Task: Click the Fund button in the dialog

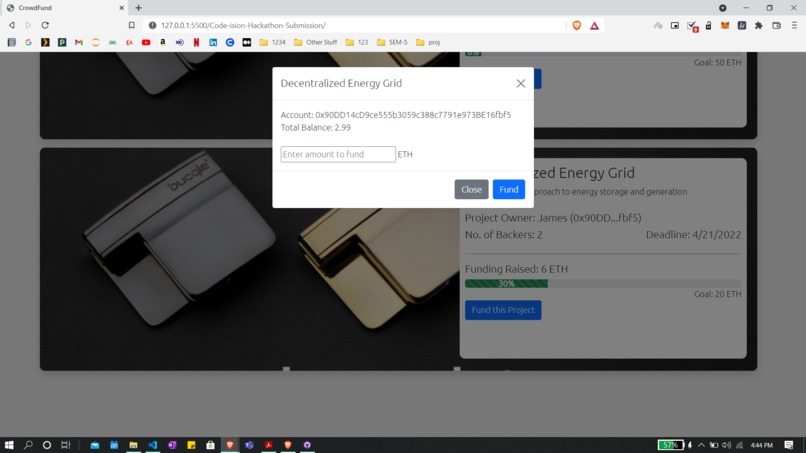Action: click(508, 189)
